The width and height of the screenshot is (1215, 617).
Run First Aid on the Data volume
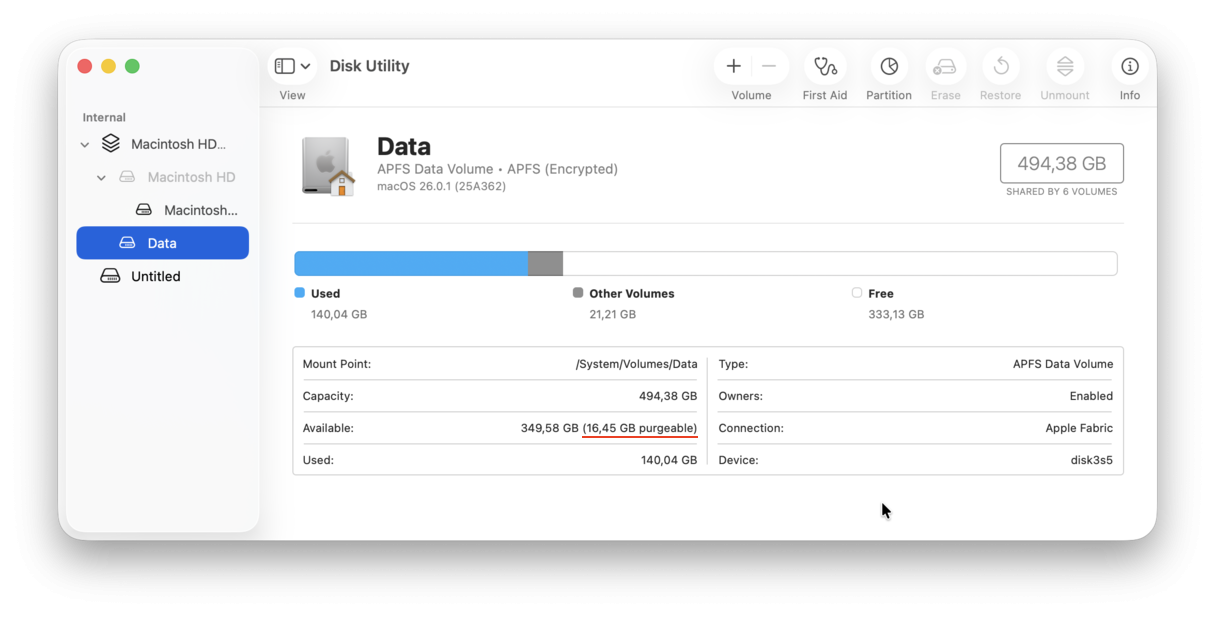(x=824, y=66)
